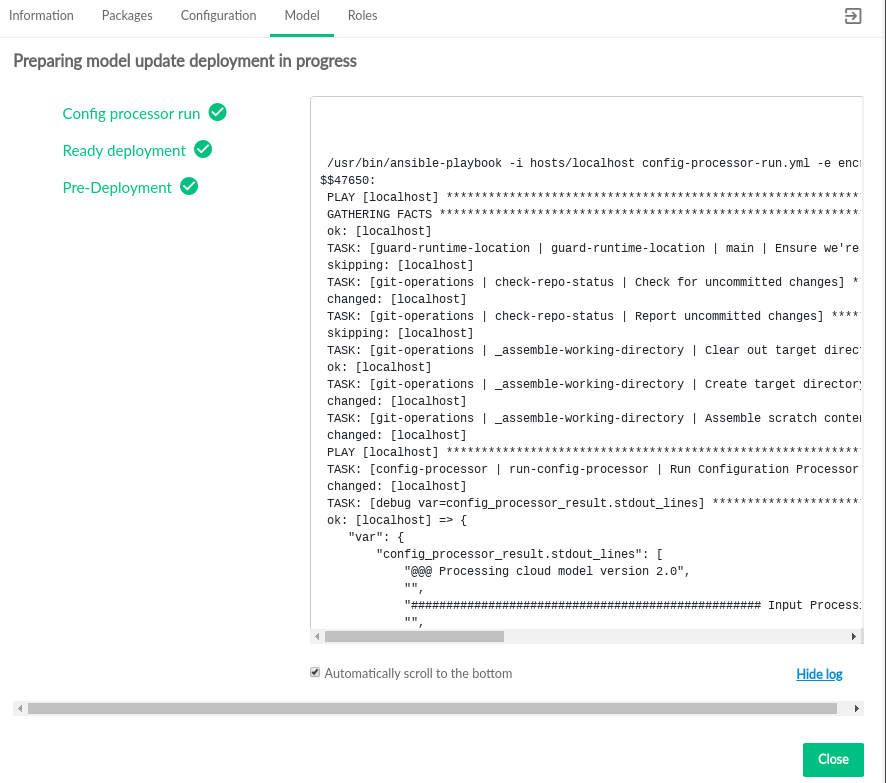Uncheck Automatically scroll to the bottom
886x783 pixels.
[316, 673]
